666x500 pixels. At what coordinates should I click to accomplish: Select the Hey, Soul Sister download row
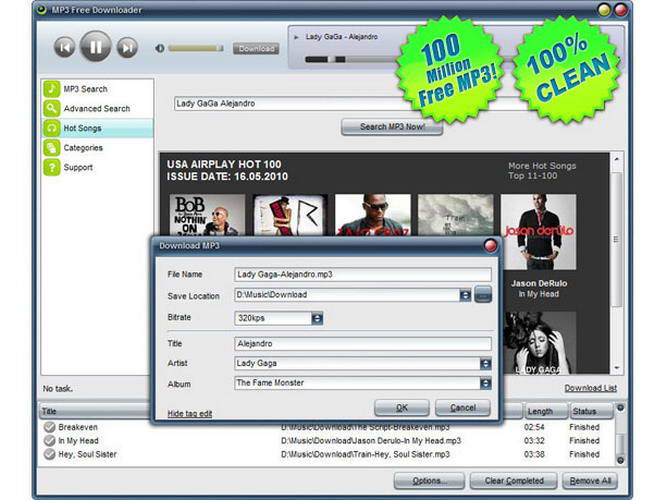coord(327,454)
